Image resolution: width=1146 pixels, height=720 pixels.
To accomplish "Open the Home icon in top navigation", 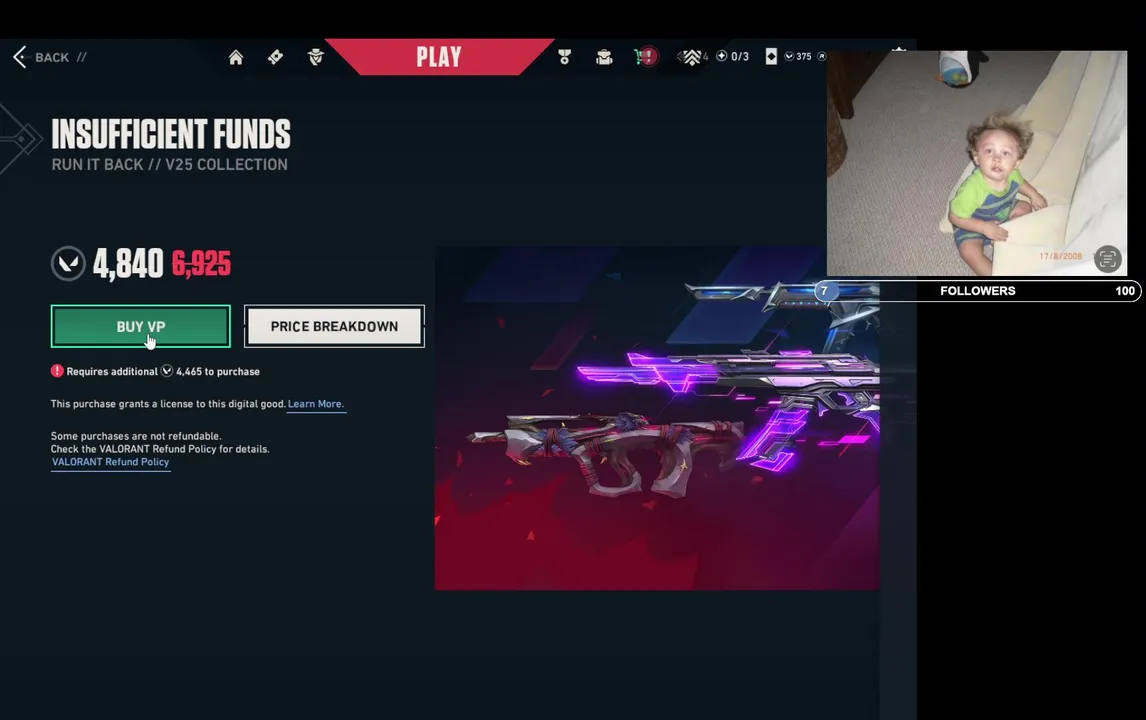I will click(235, 57).
